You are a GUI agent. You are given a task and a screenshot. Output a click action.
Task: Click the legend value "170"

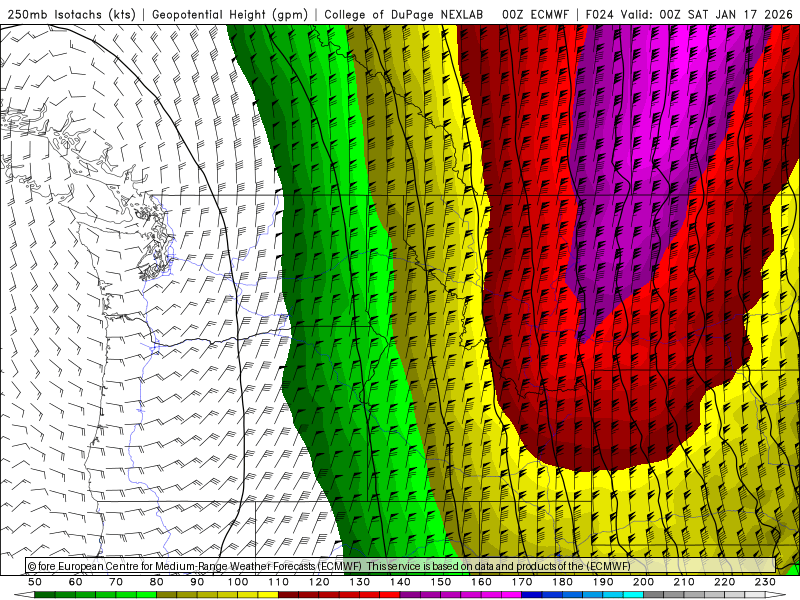click(x=521, y=582)
